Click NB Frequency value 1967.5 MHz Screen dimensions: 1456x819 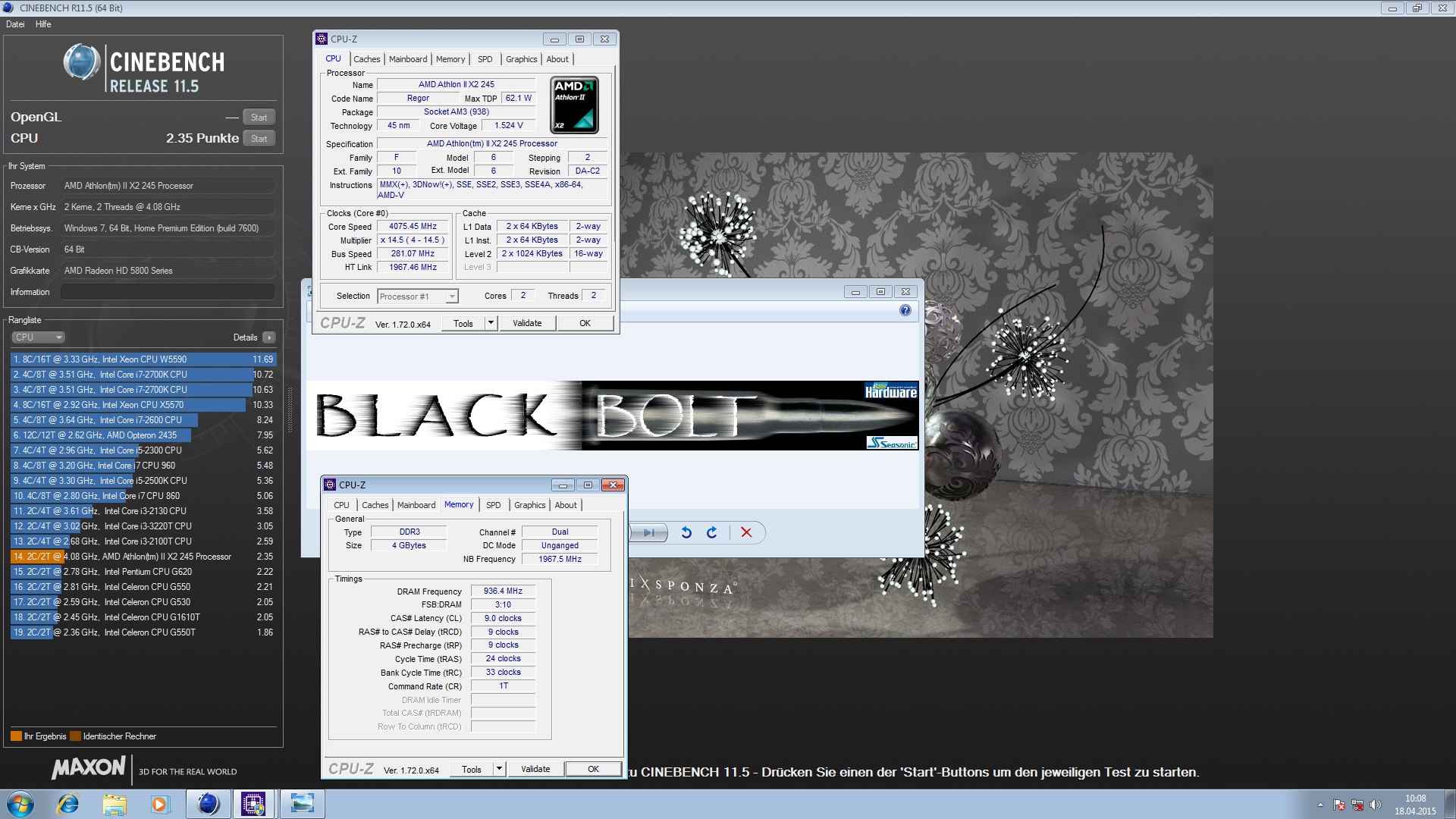(560, 560)
